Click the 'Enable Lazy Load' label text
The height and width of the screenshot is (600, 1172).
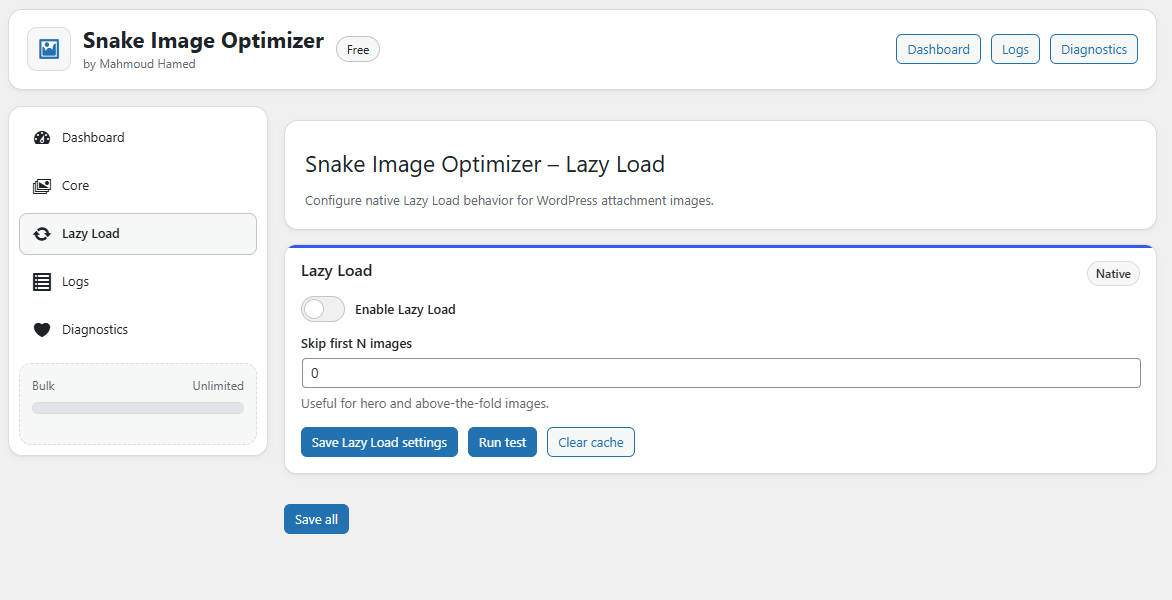pyautogui.click(x=405, y=309)
